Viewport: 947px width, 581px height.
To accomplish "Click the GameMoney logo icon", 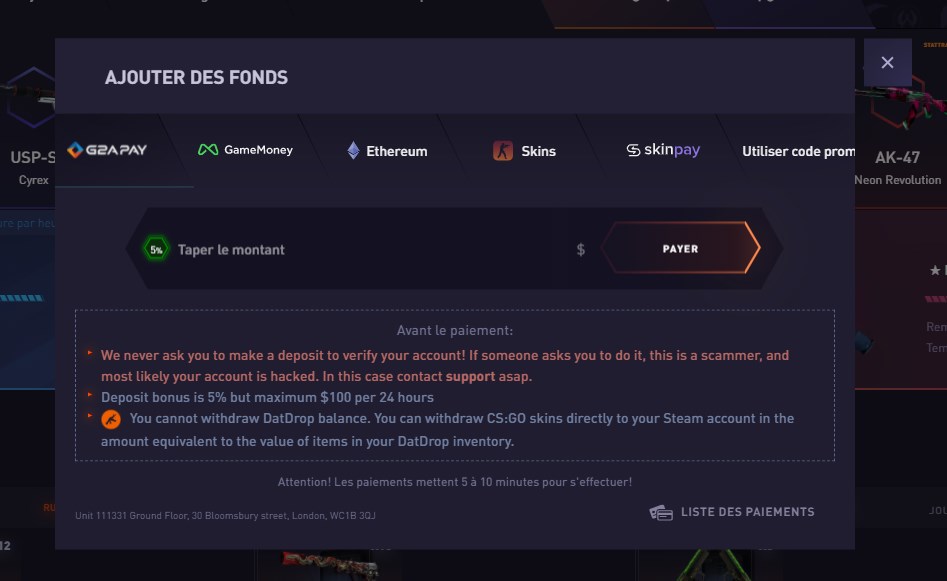I will tap(207, 150).
